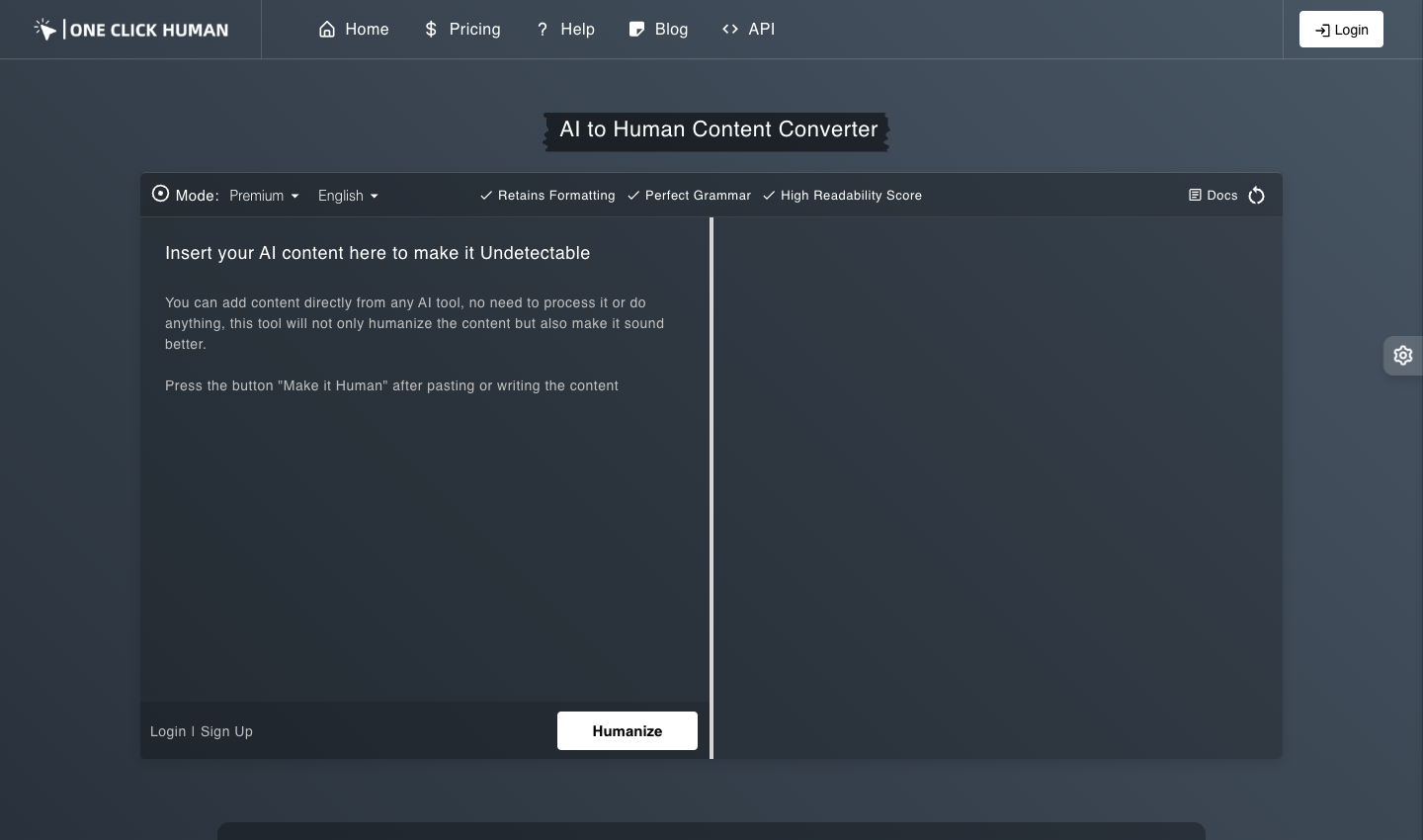Open the Help section
This screenshot has height=840, width=1423.
point(565,30)
